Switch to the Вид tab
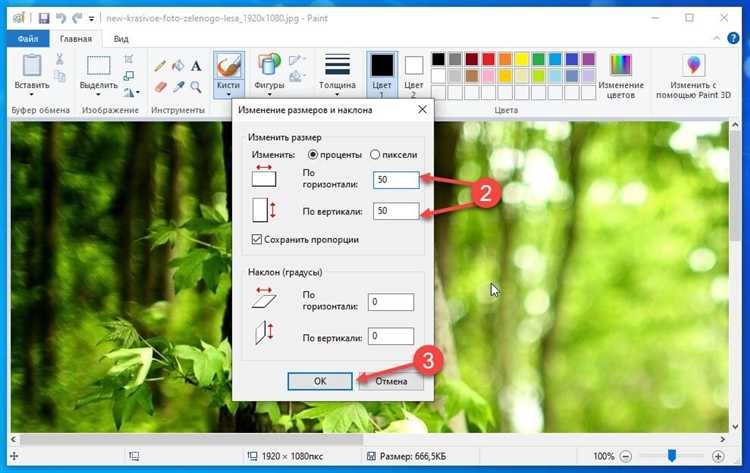The height and width of the screenshot is (473, 750). pos(121,39)
